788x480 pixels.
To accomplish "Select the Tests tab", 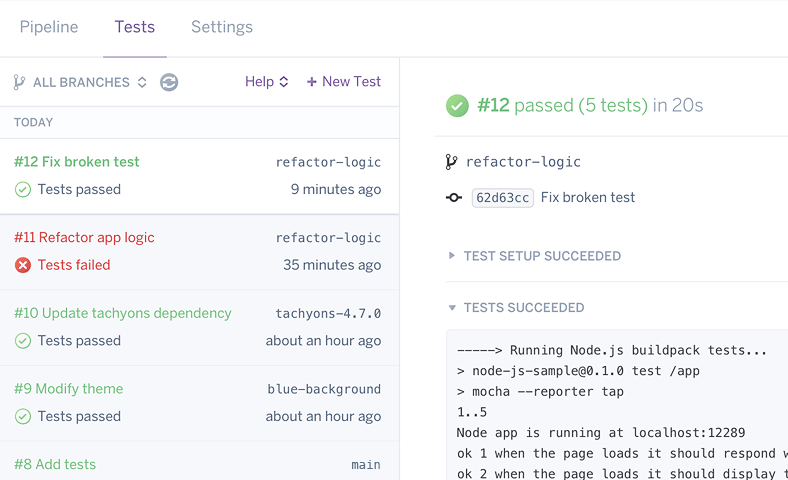I will click(135, 27).
